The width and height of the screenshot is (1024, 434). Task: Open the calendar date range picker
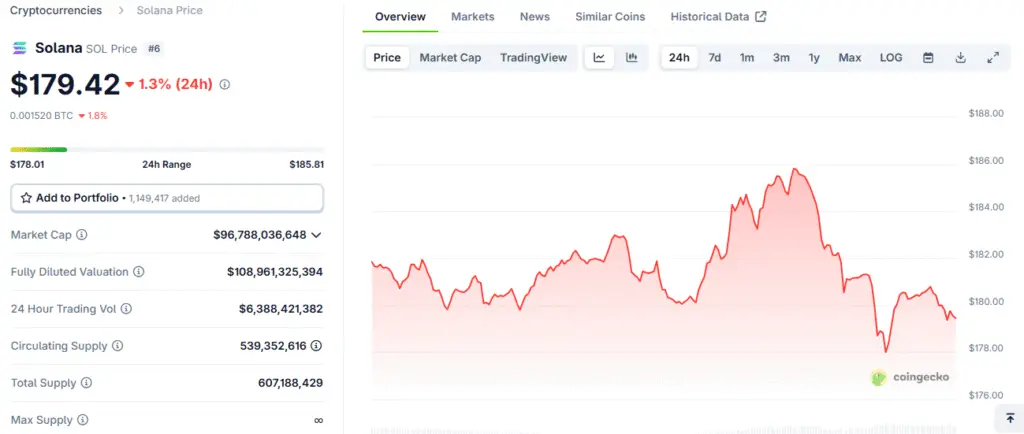pos(928,57)
